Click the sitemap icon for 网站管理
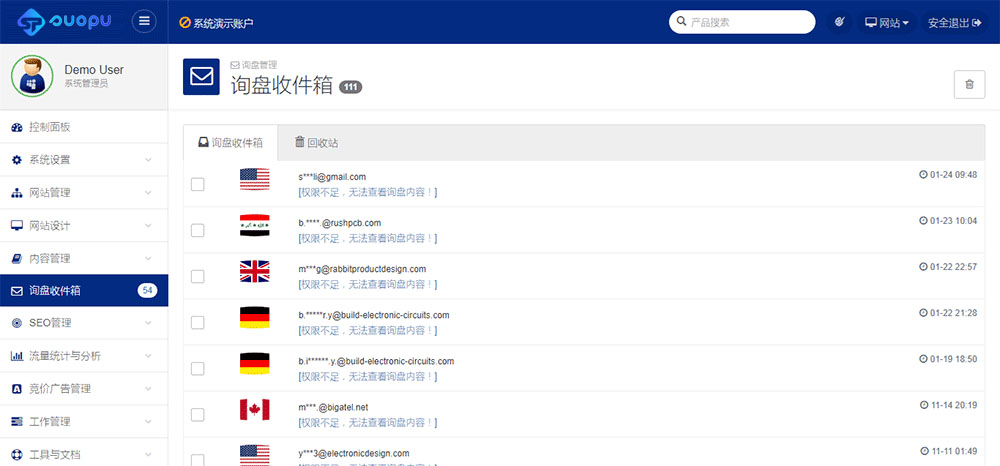The width and height of the screenshot is (1000, 466). coord(17,193)
